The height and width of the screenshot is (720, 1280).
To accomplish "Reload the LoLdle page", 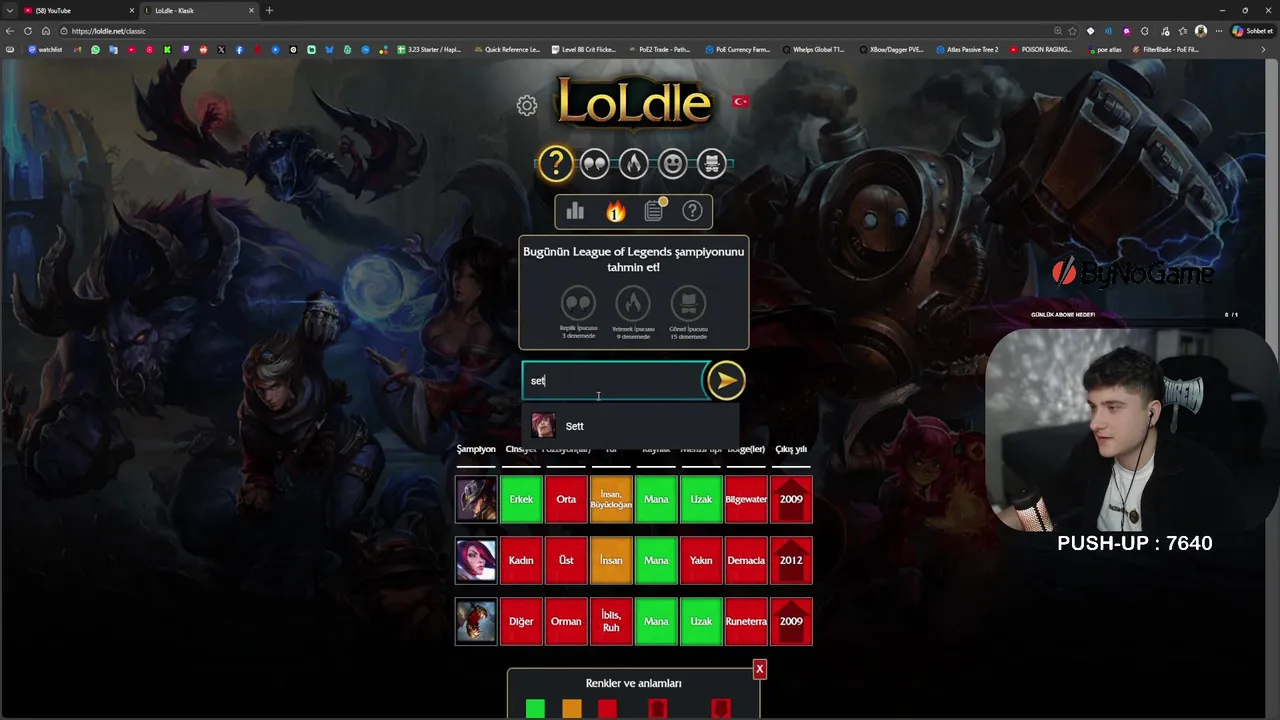I will pyautogui.click(x=28, y=31).
